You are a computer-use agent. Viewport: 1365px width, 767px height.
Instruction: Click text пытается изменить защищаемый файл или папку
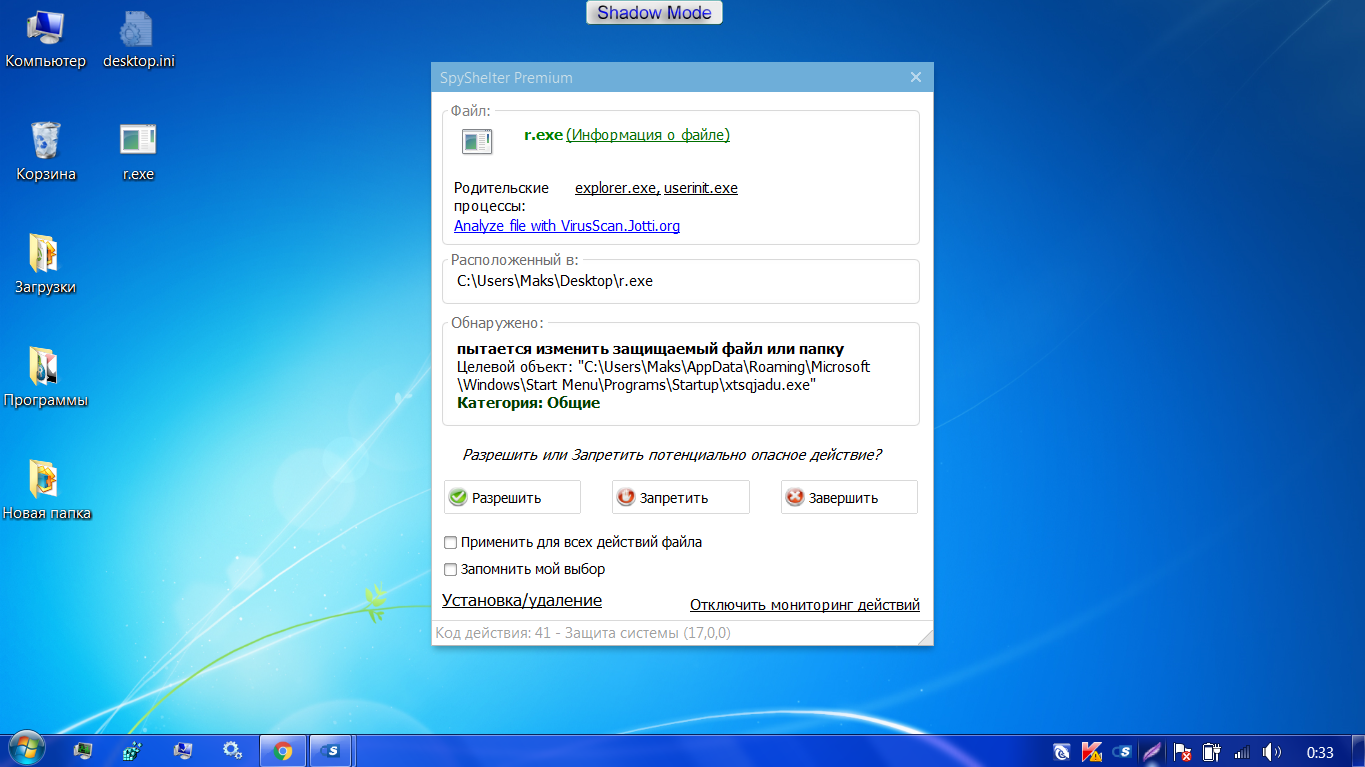(651, 349)
